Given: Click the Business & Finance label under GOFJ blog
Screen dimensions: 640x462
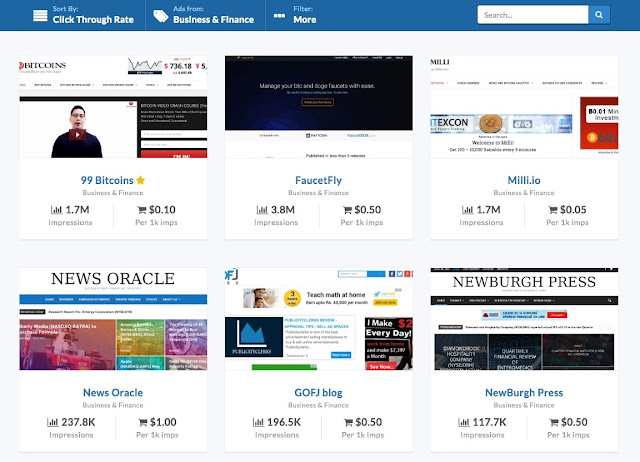Looking at the screenshot, I should pos(318,405).
